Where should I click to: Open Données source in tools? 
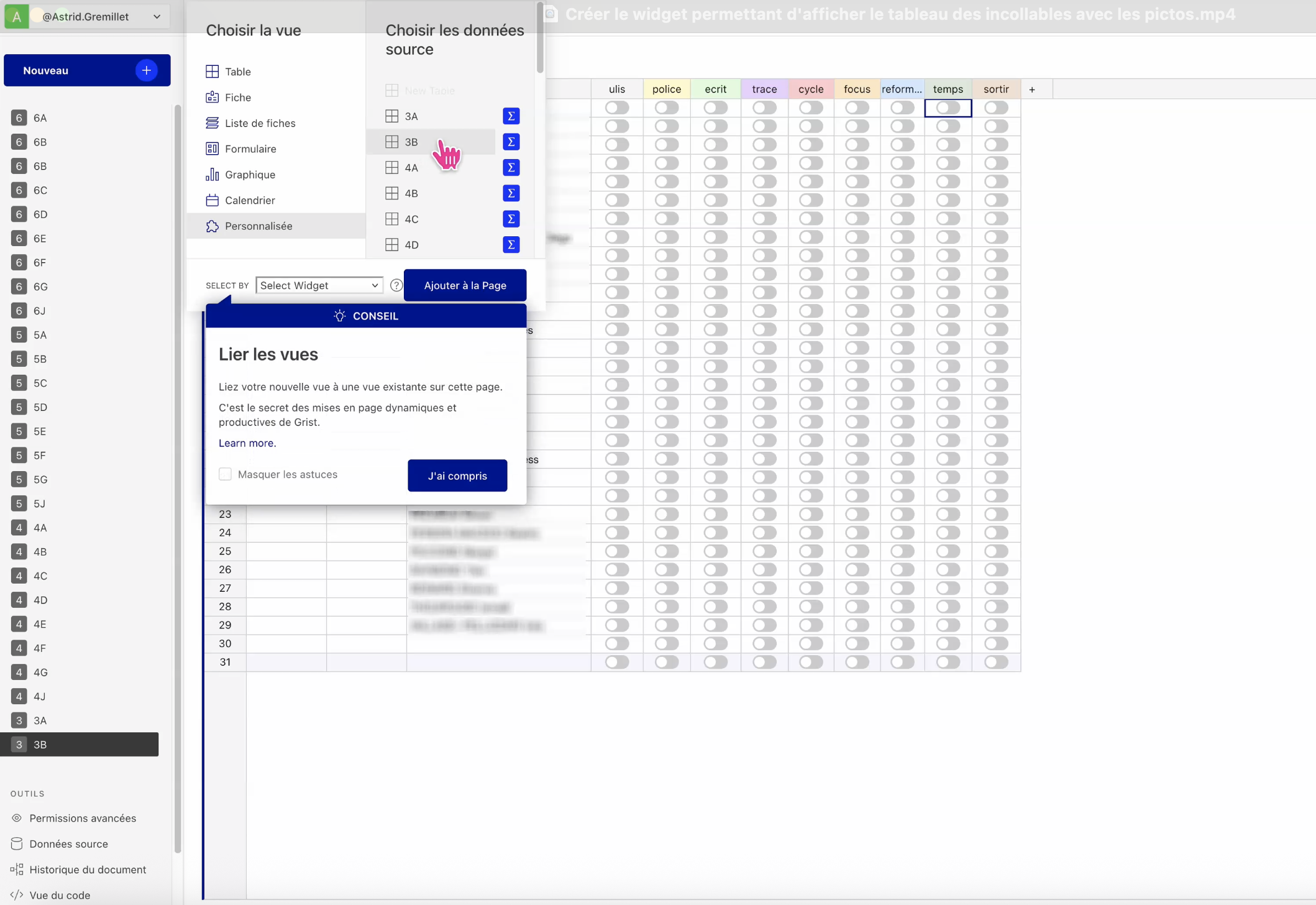pos(68,843)
